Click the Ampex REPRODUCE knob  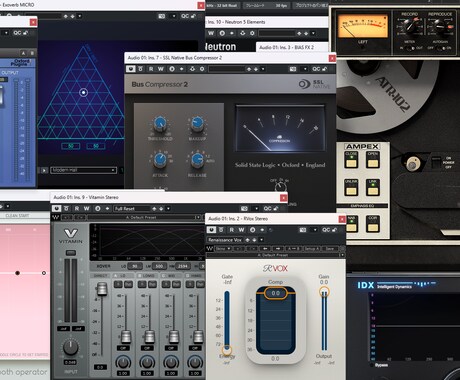[x=440, y=26]
